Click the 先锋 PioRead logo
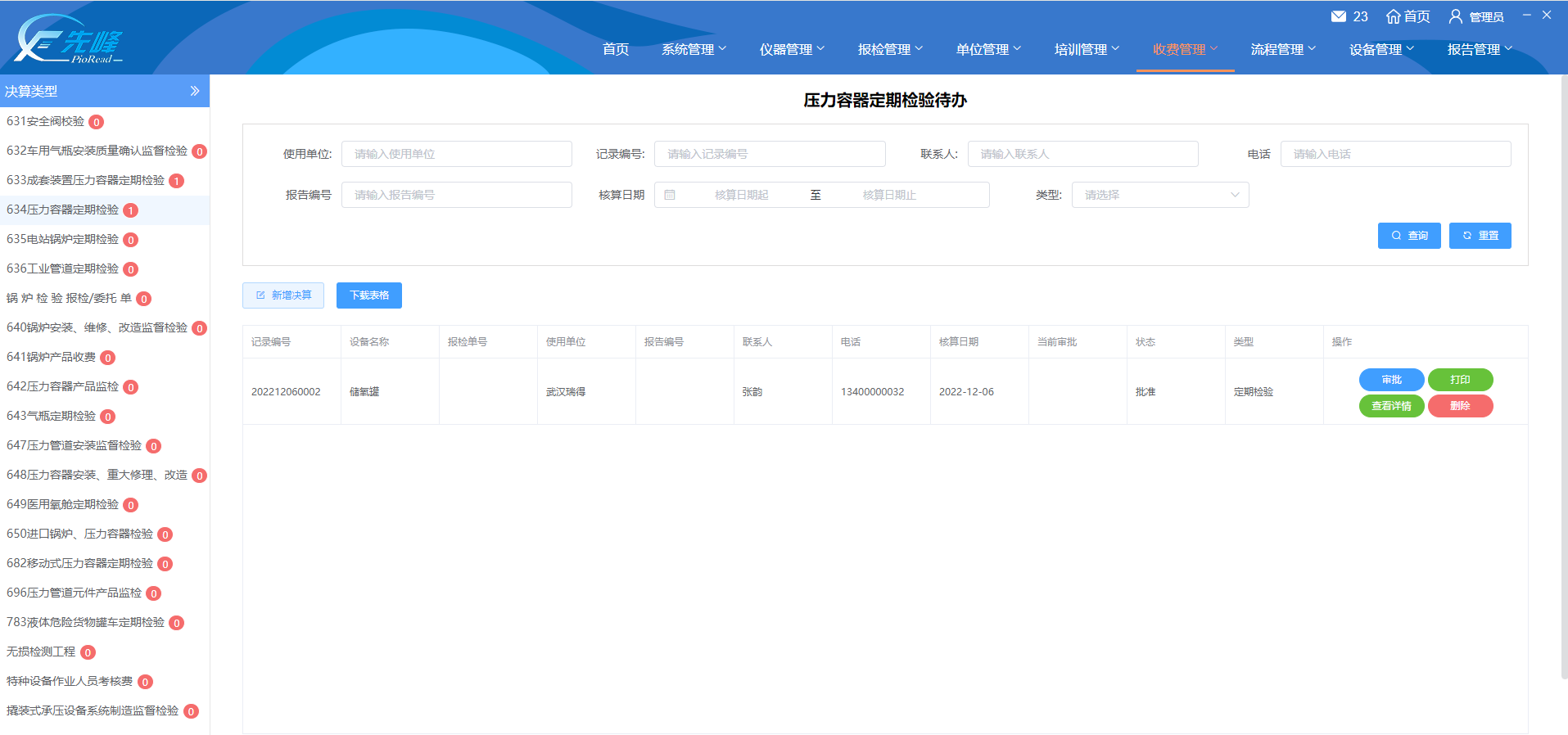This screenshot has height=735, width=1568. [x=69, y=38]
